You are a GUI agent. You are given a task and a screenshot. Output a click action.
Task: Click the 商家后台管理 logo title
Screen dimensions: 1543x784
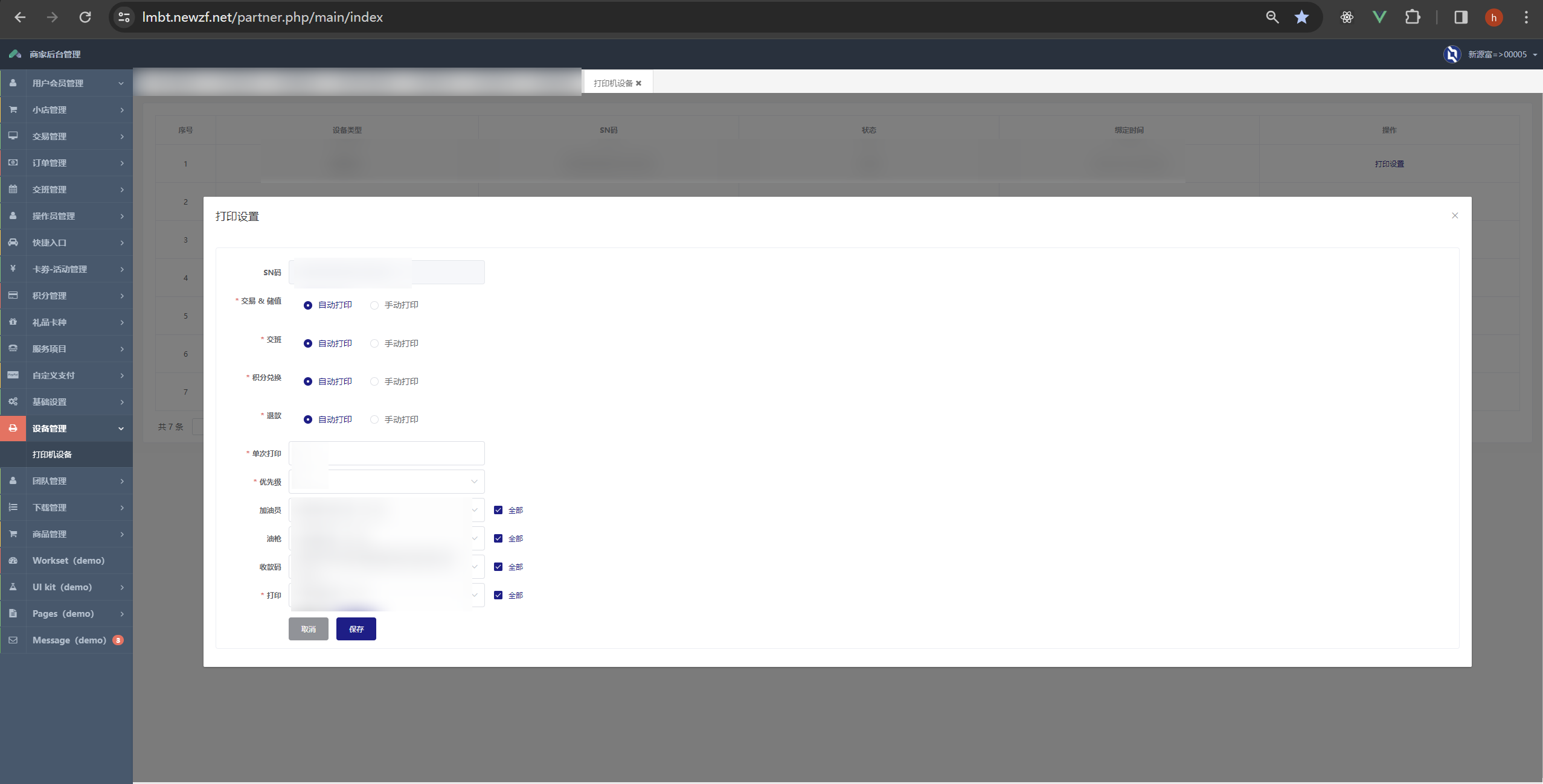55,54
